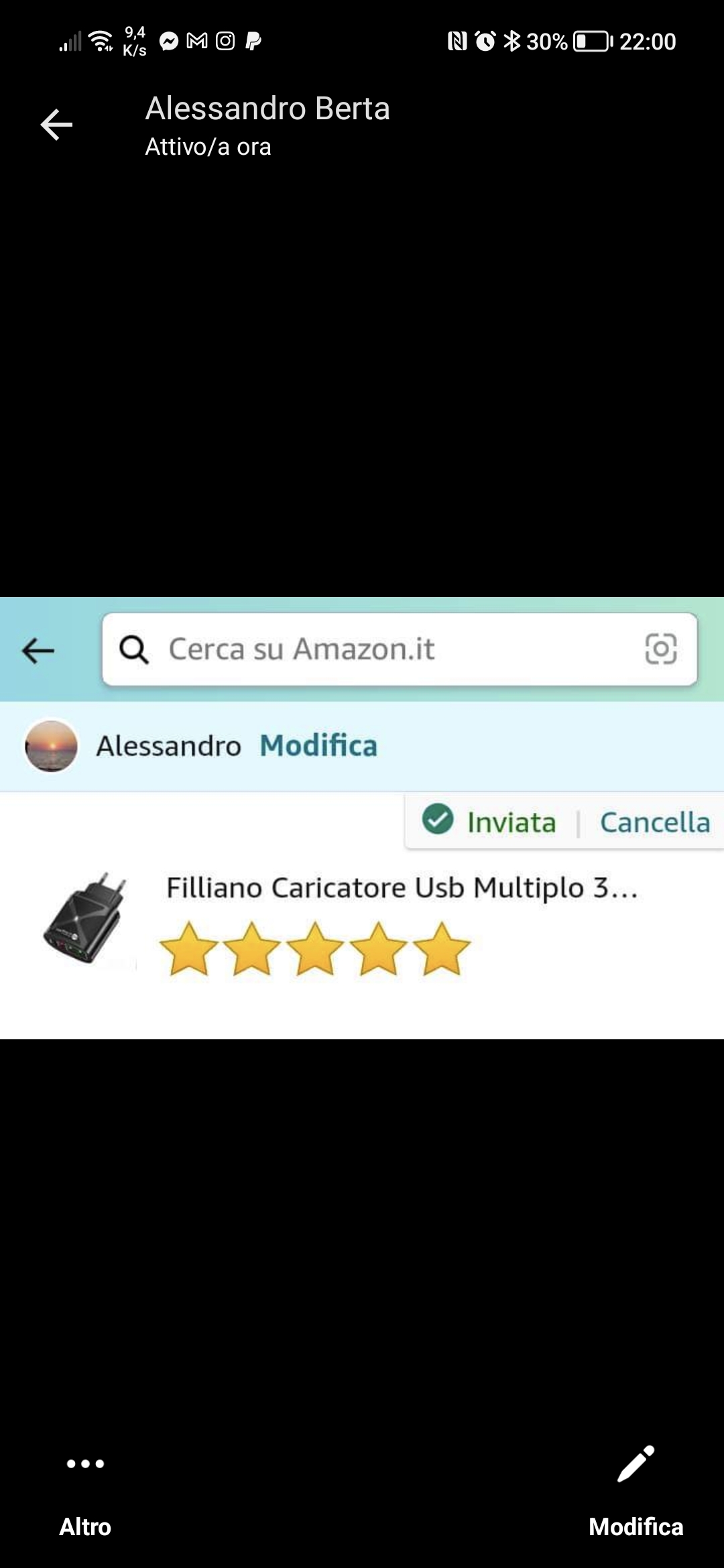Tap the Messenger notification icon in status bar

(169, 42)
